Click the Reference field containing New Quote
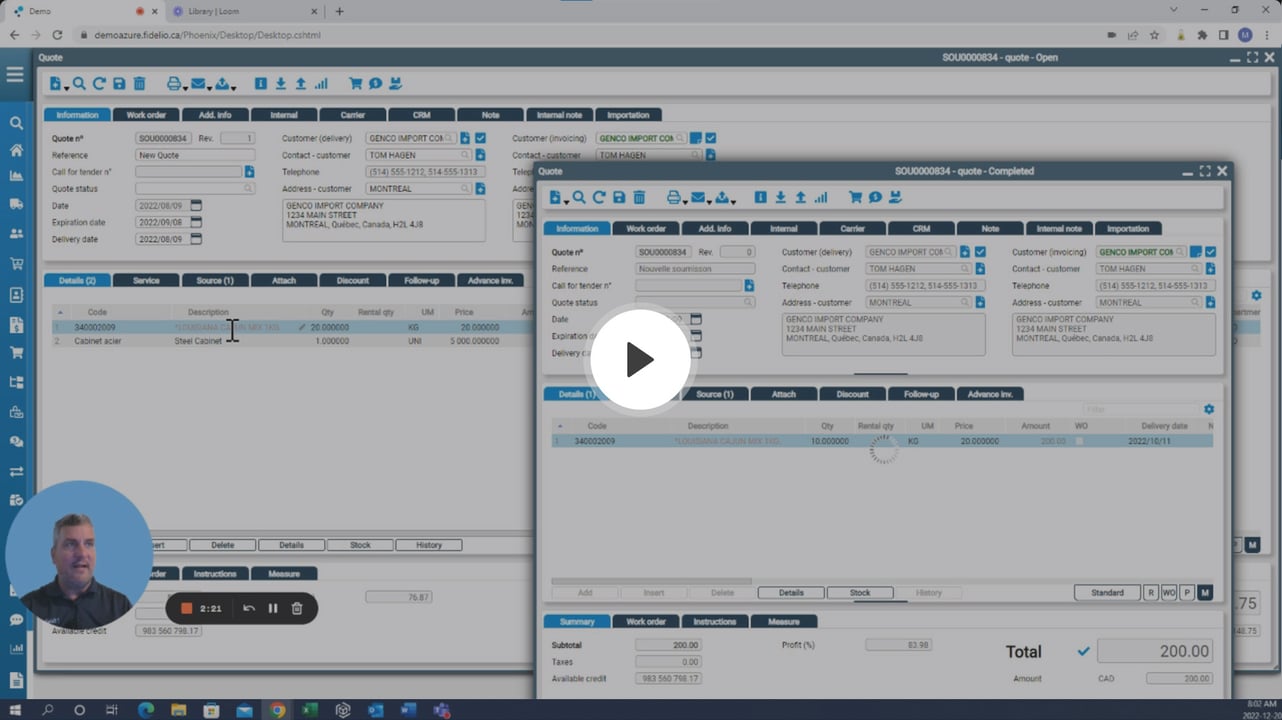This screenshot has height=720, width=1282. 195,155
